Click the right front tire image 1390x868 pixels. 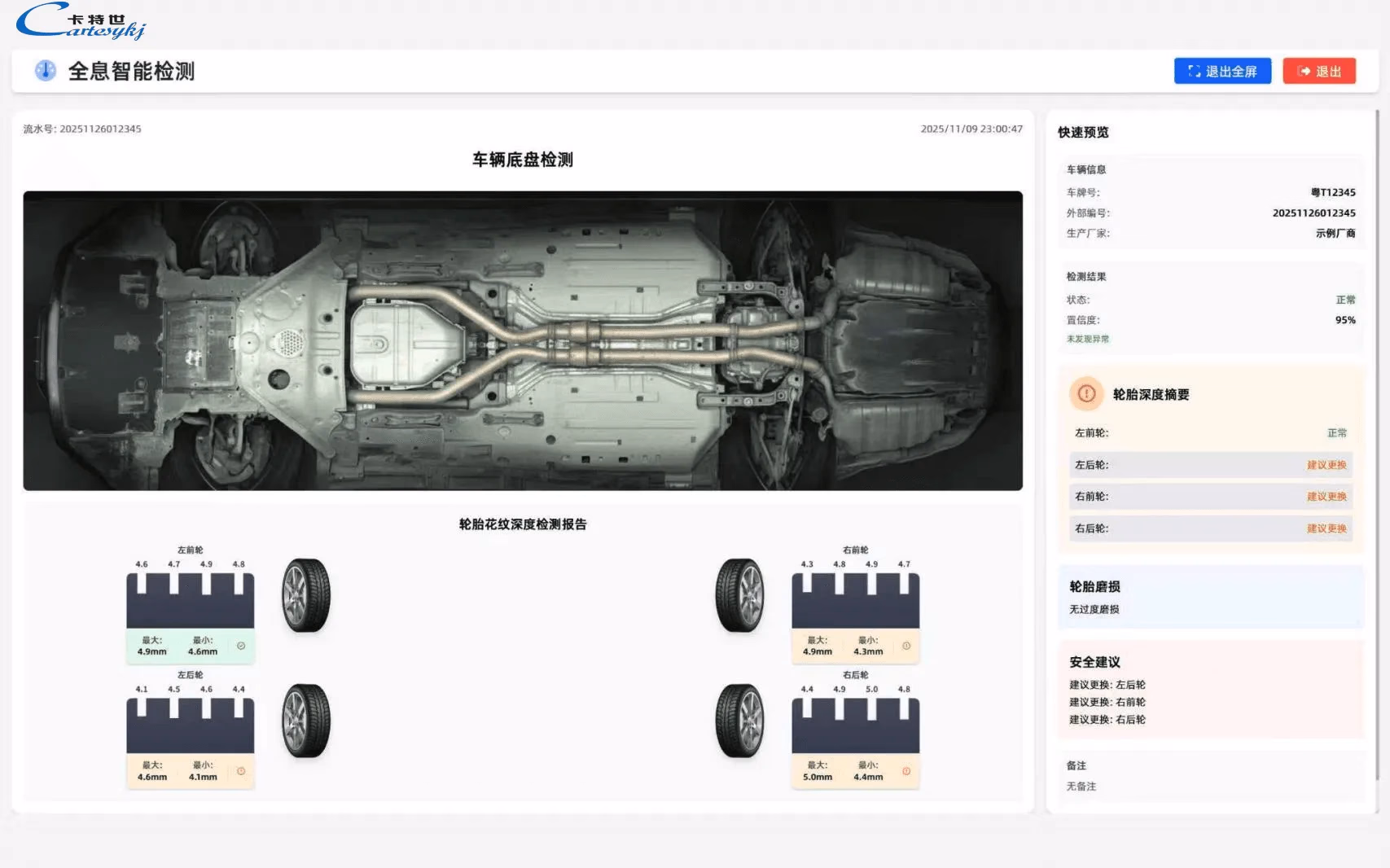coord(739,595)
